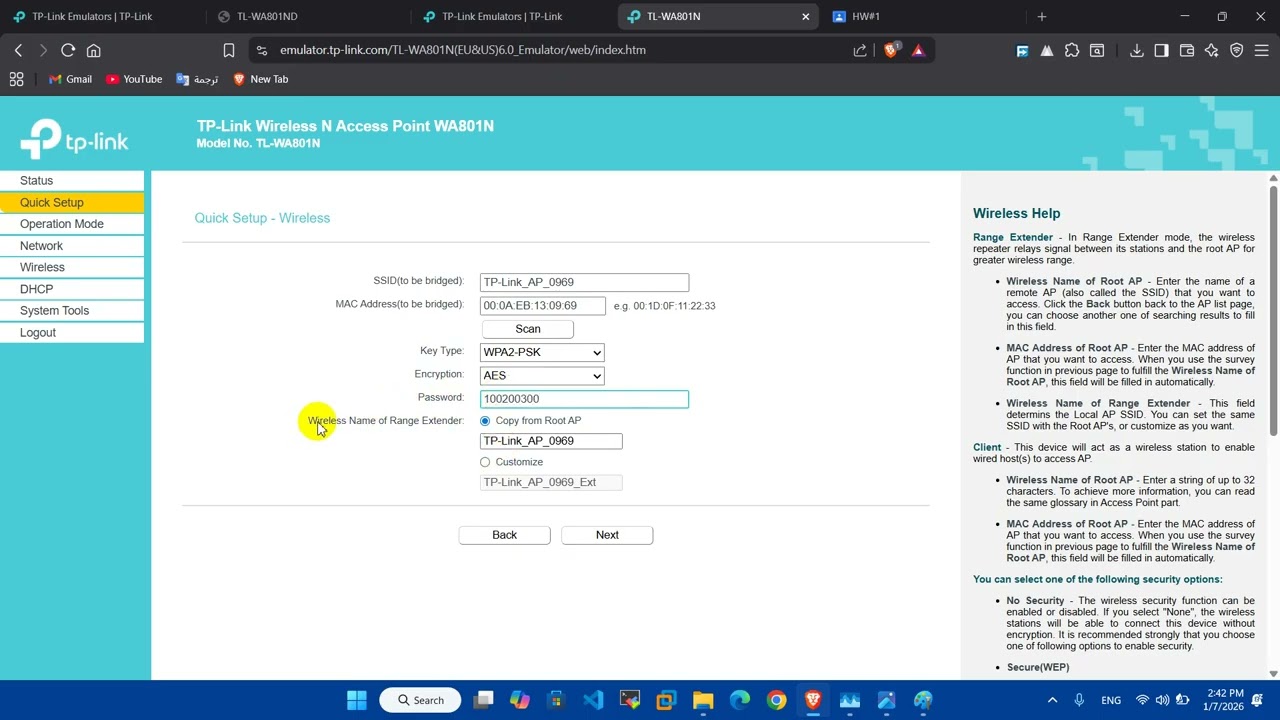Open the Wireless sidebar menu

(x=72, y=267)
